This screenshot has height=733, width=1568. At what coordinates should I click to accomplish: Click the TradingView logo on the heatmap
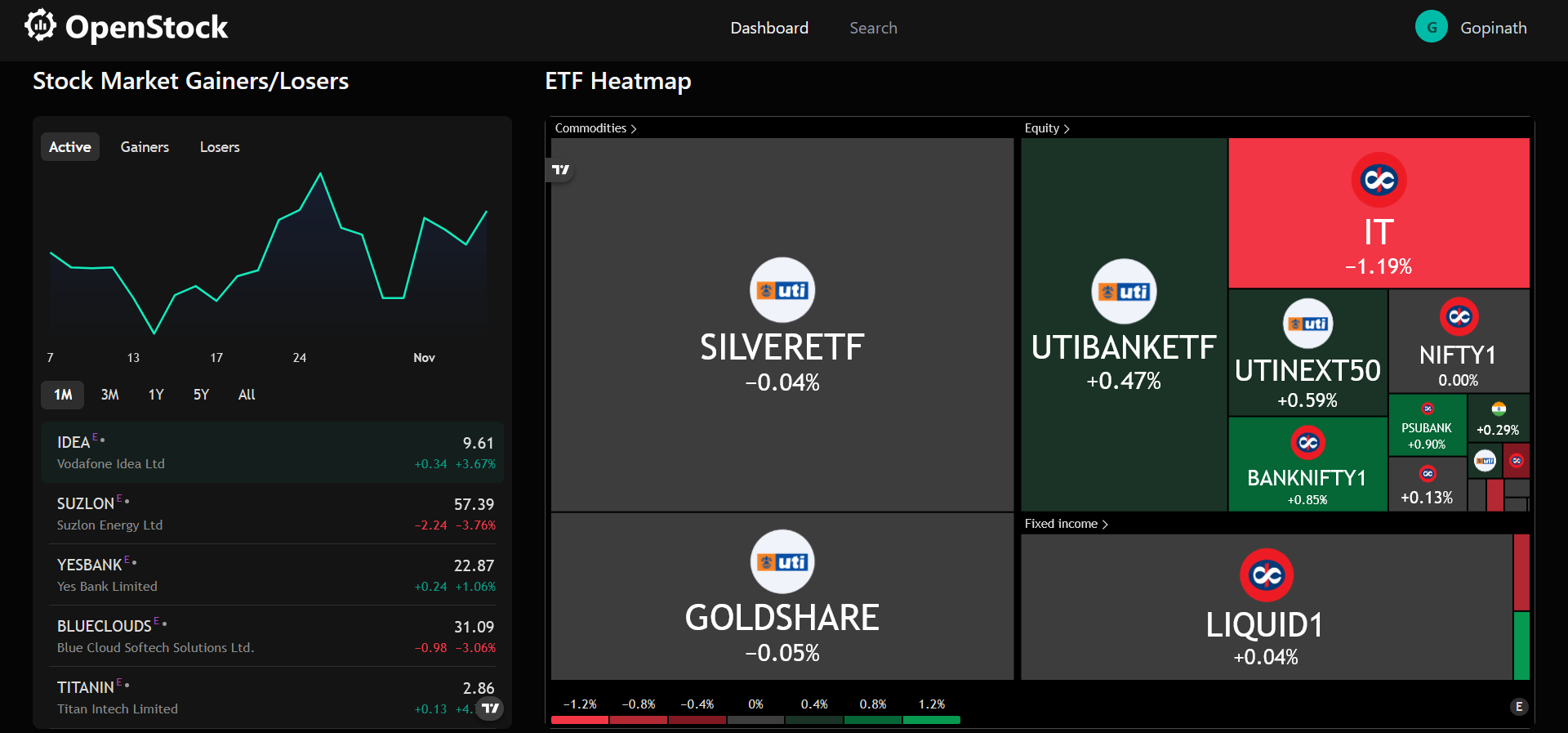point(560,170)
